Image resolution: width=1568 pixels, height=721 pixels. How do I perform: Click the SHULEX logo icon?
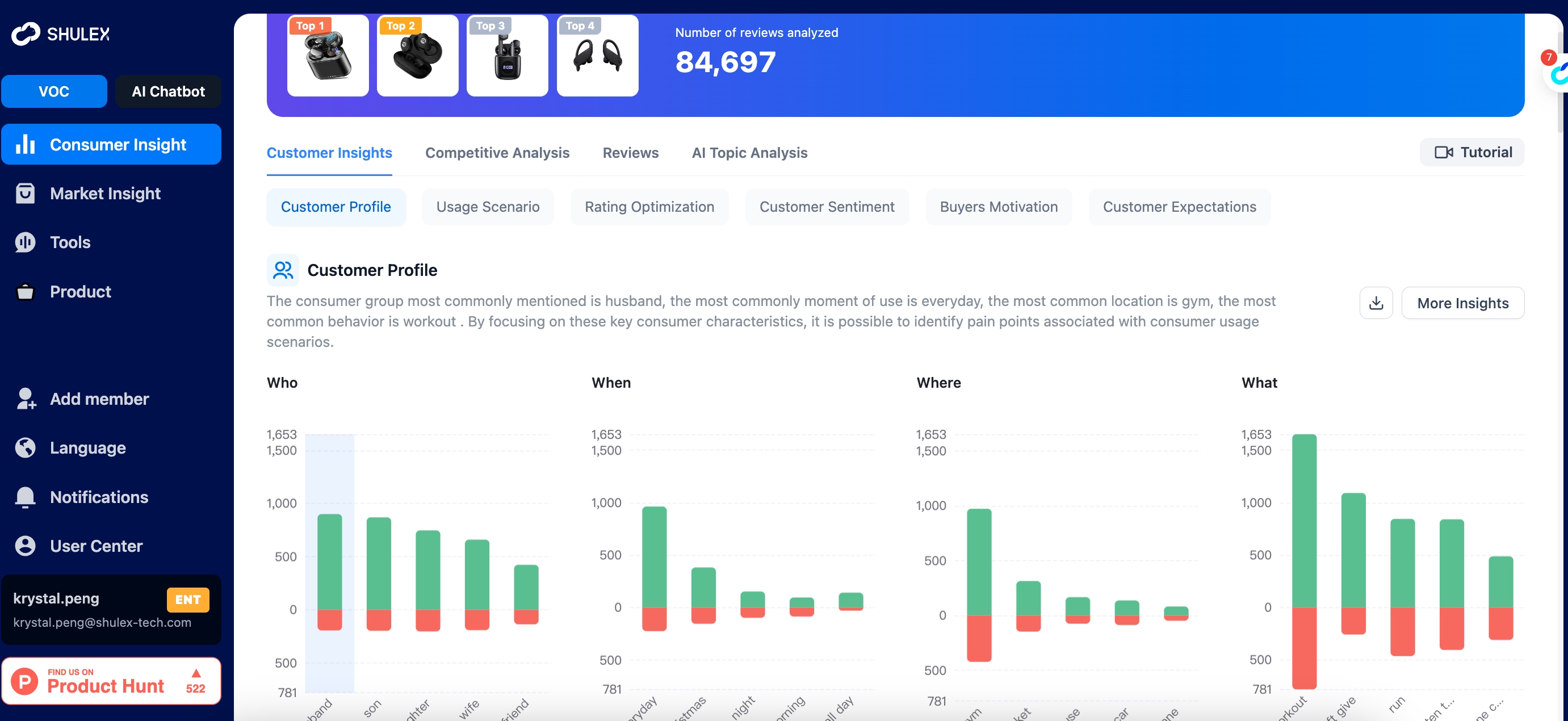(x=26, y=33)
